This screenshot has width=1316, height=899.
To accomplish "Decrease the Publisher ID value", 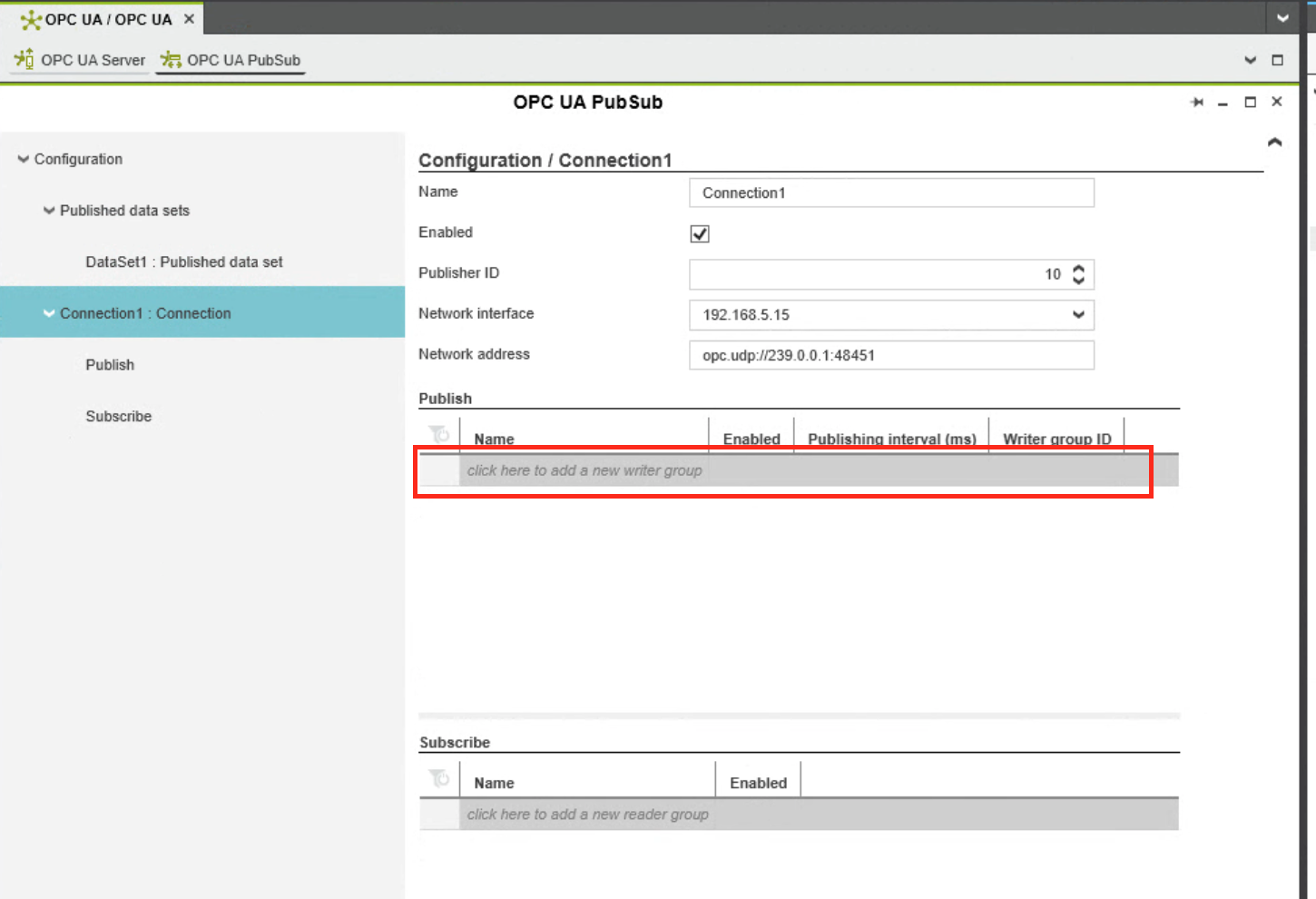I will 1078,280.
